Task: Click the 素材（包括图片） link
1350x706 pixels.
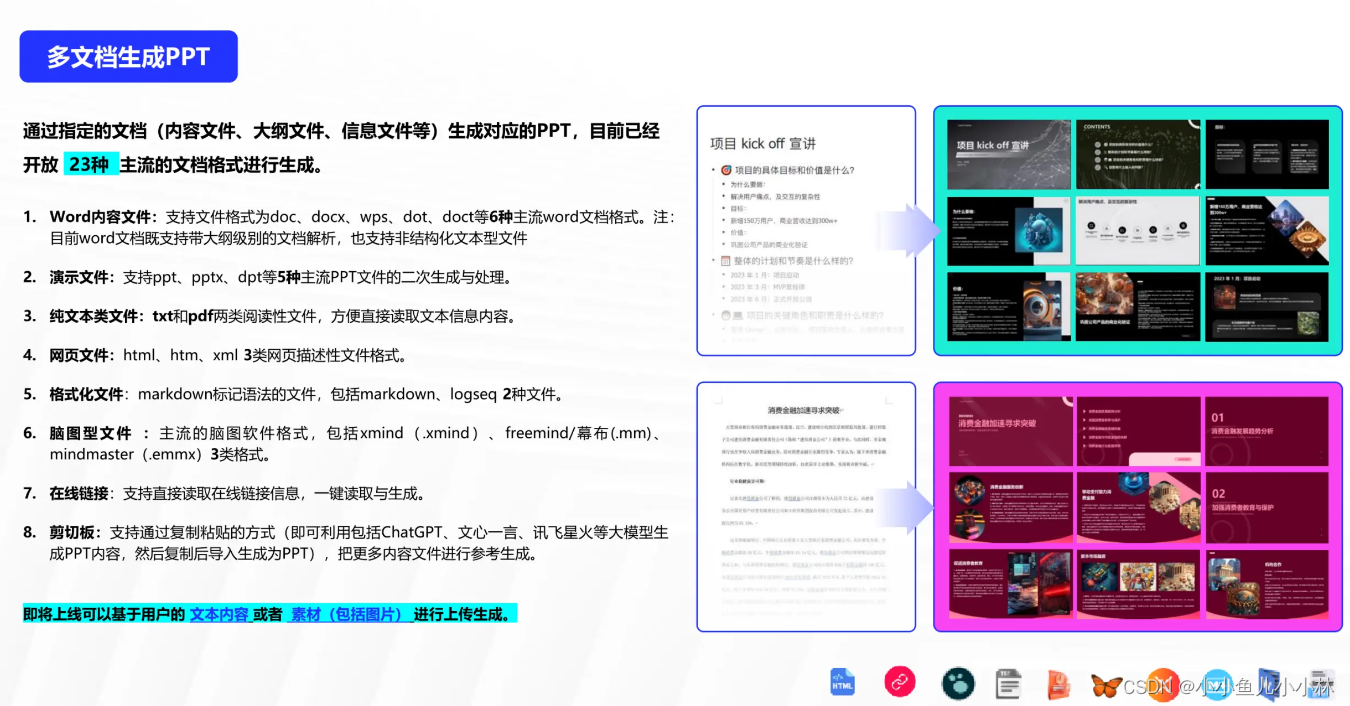Action: 346,614
